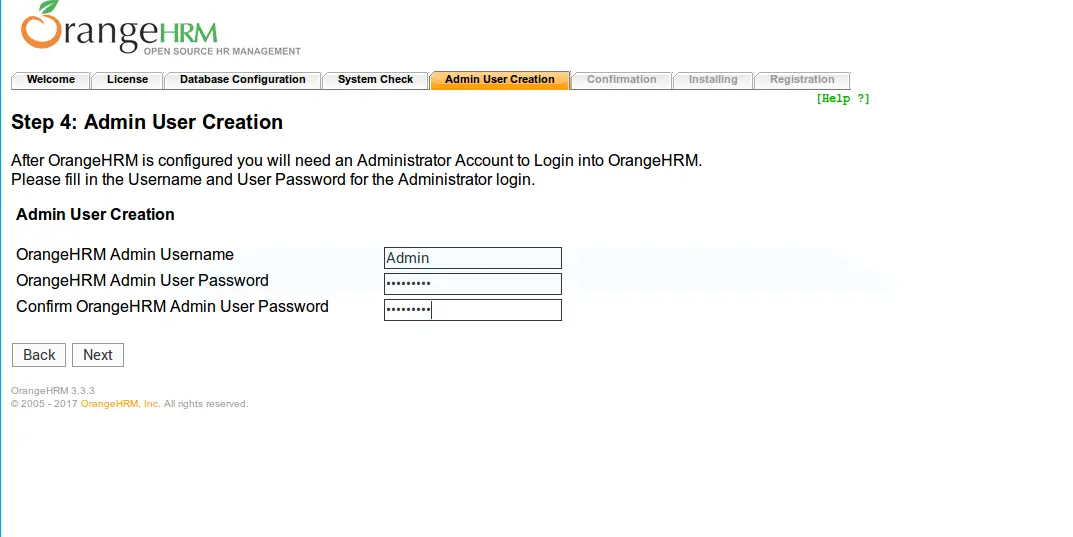
Task: Proceed with the Next button
Action: click(98, 355)
